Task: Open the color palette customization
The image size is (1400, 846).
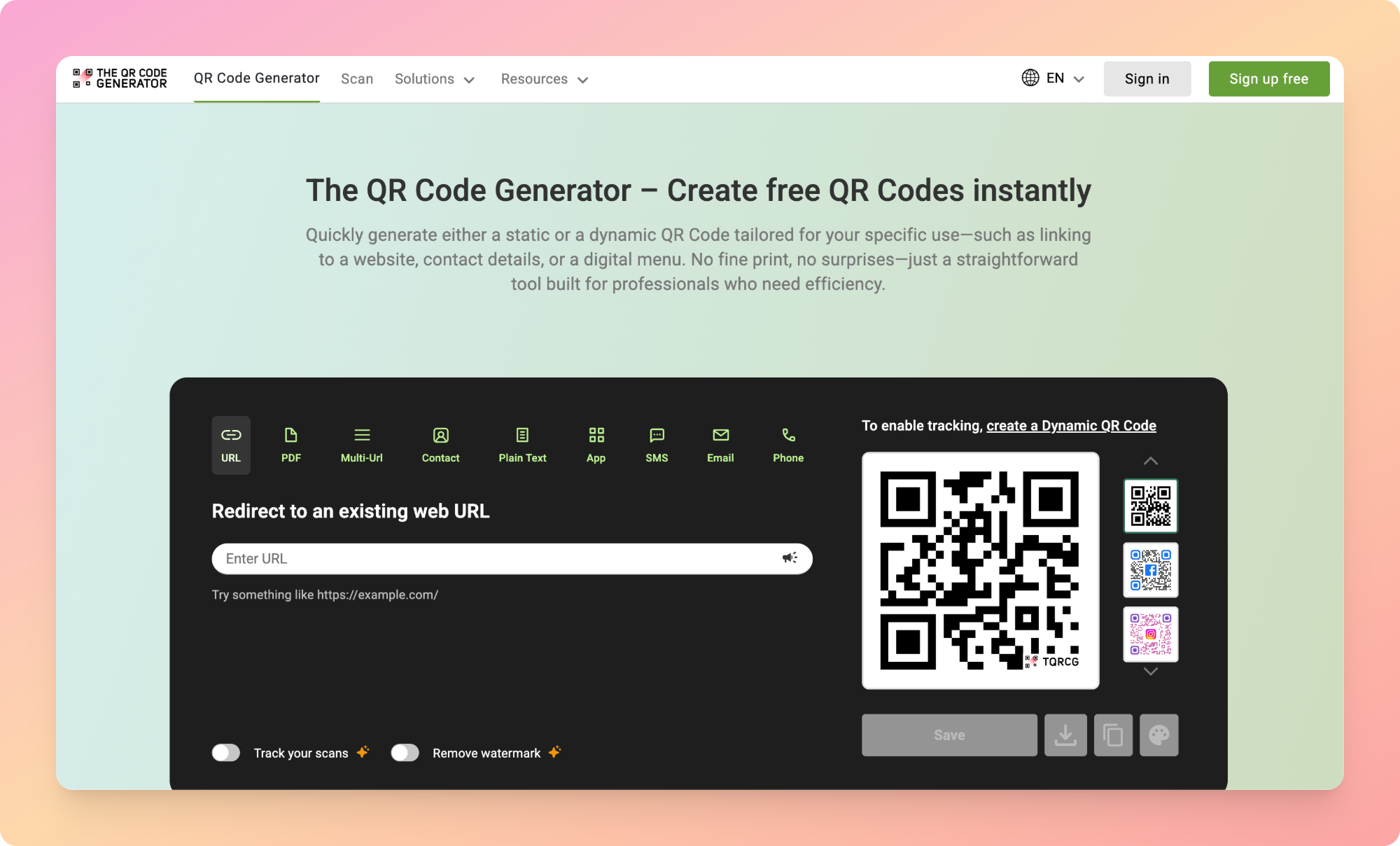Action: click(1159, 735)
